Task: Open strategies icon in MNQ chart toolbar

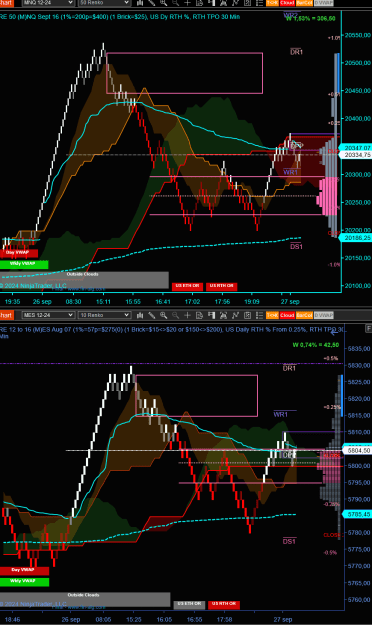Action: click(x=223, y=3)
